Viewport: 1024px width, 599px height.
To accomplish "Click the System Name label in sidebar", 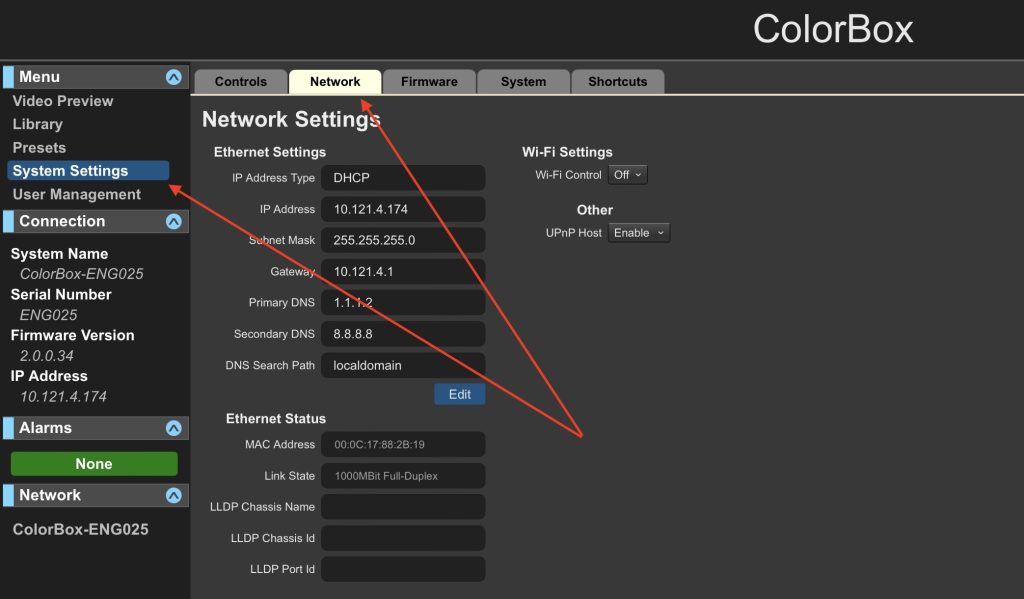I will [x=59, y=253].
